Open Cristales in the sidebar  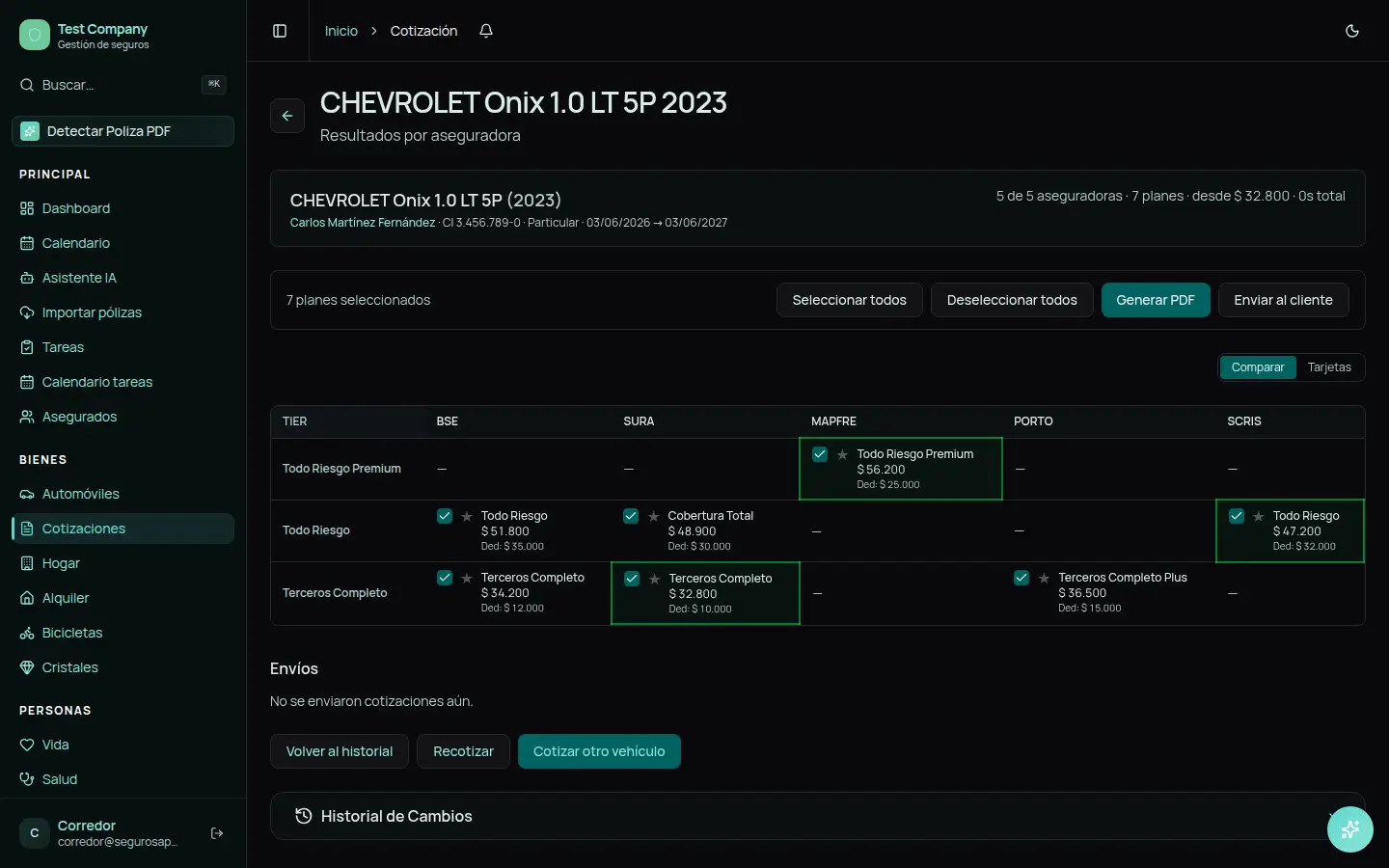123,667
